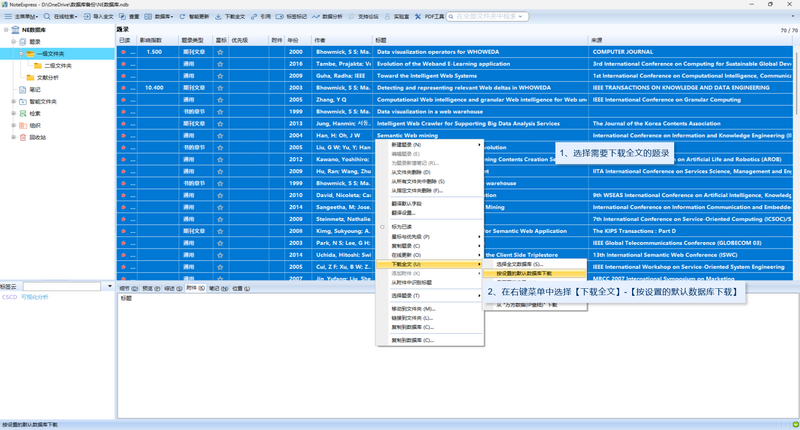Click the 智能文件夹 smart folder icon
Screen dimensions: 800x430
22,102
